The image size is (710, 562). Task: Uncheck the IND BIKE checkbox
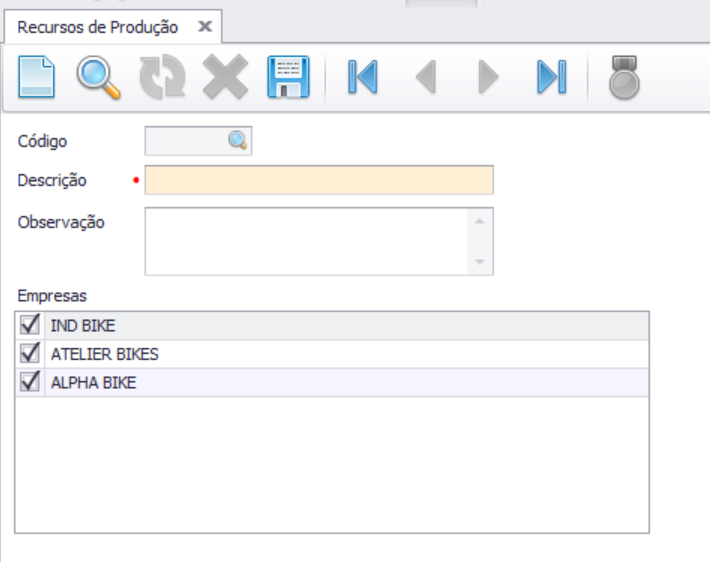(30, 325)
